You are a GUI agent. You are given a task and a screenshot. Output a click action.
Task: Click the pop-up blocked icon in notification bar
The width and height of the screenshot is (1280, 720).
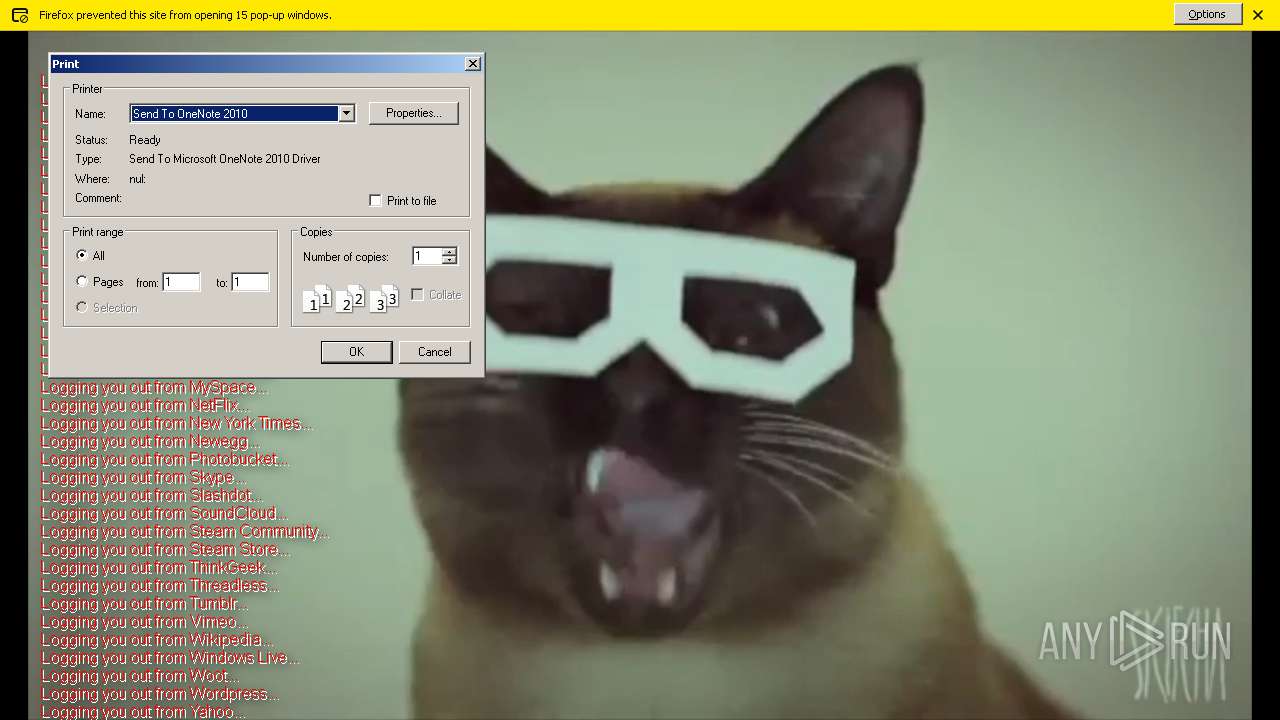(x=19, y=15)
